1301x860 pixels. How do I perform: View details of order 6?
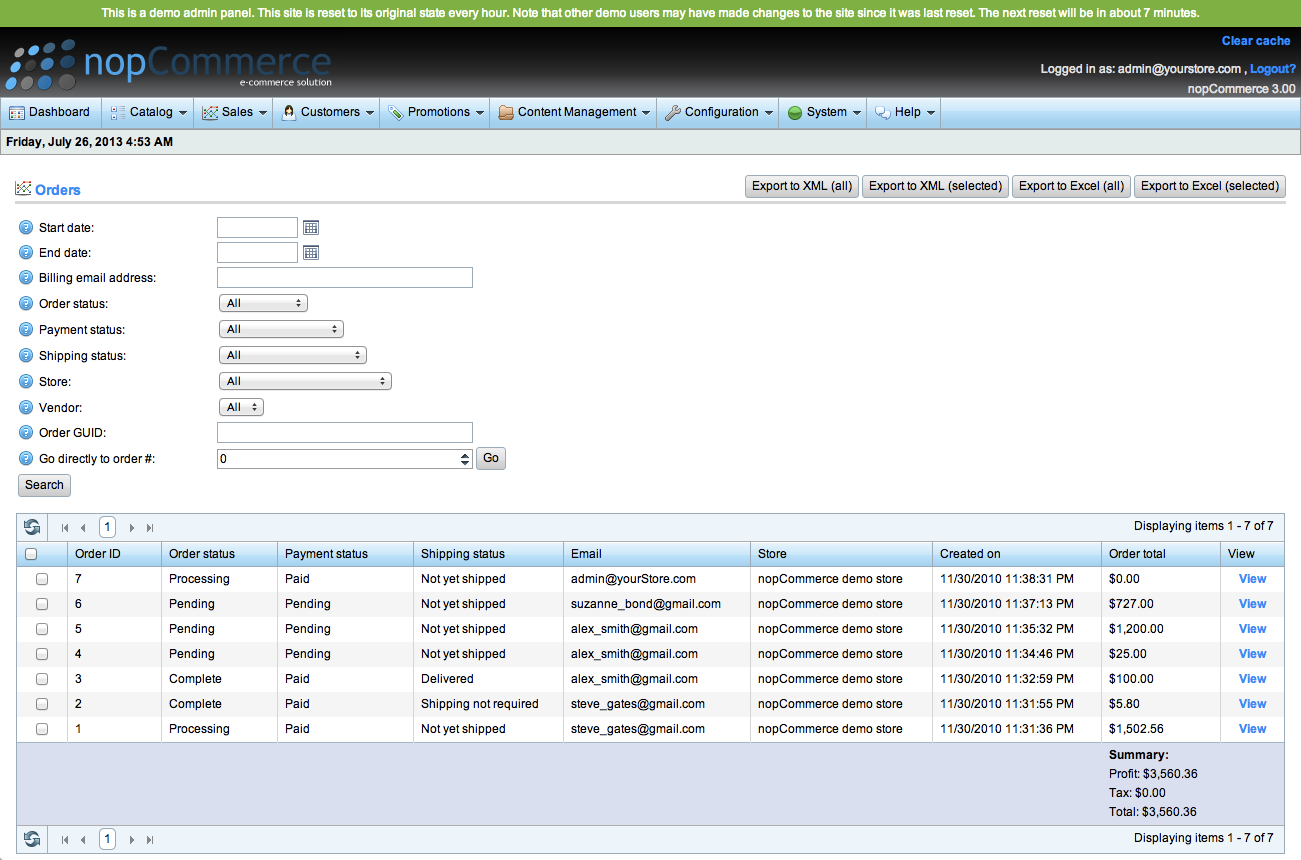click(x=1252, y=604)
